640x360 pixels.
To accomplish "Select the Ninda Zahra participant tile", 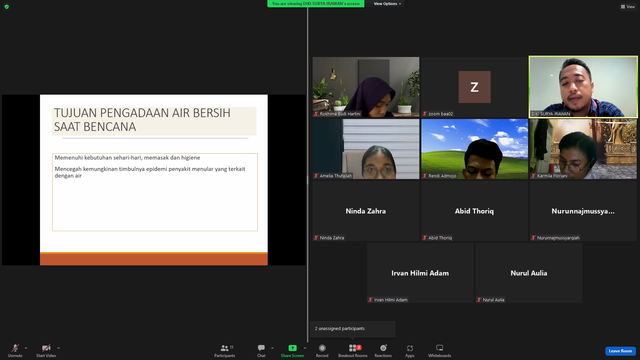I will click(366, 211).
